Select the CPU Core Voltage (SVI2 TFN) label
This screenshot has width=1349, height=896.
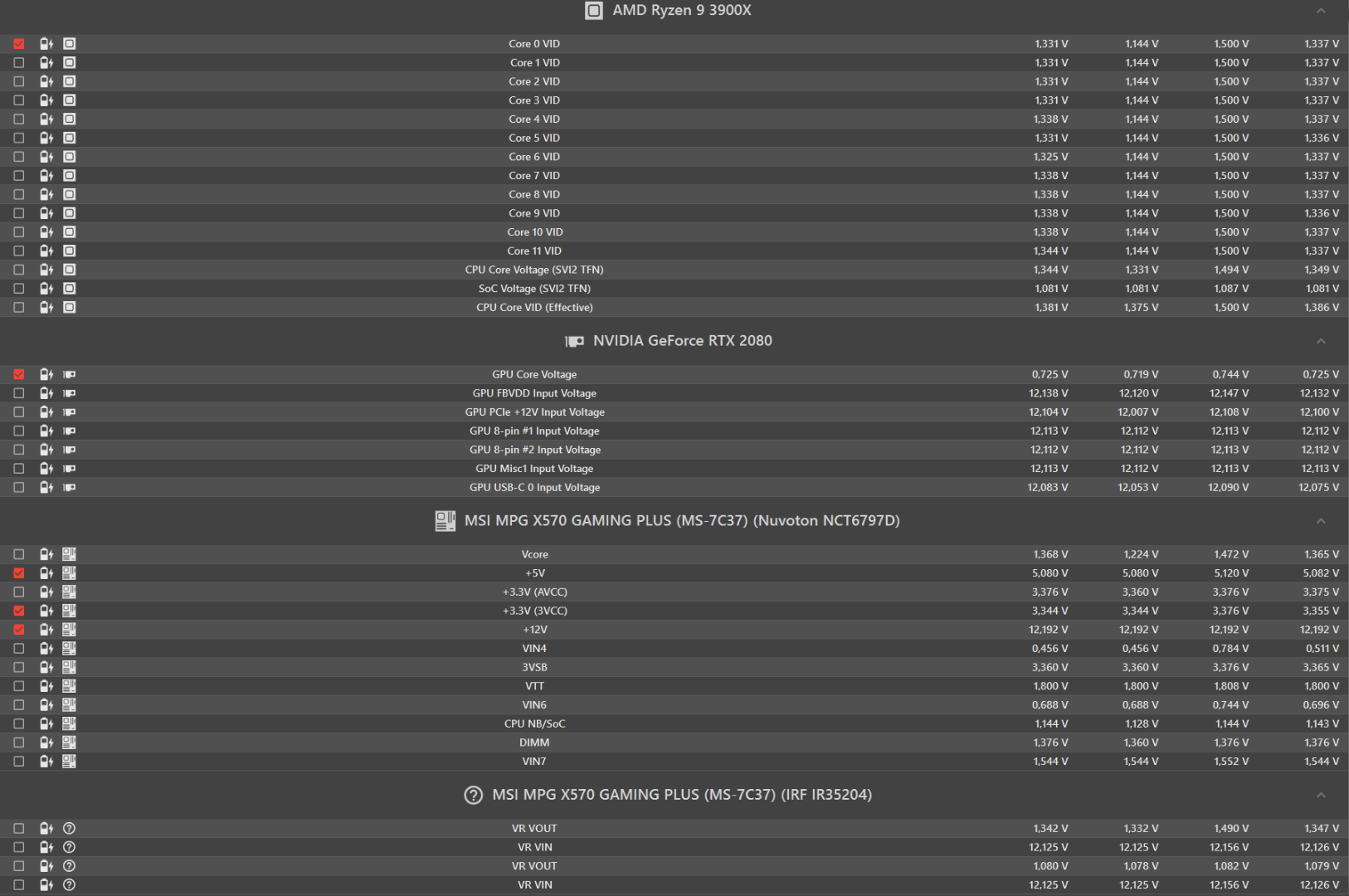[534, 270]
